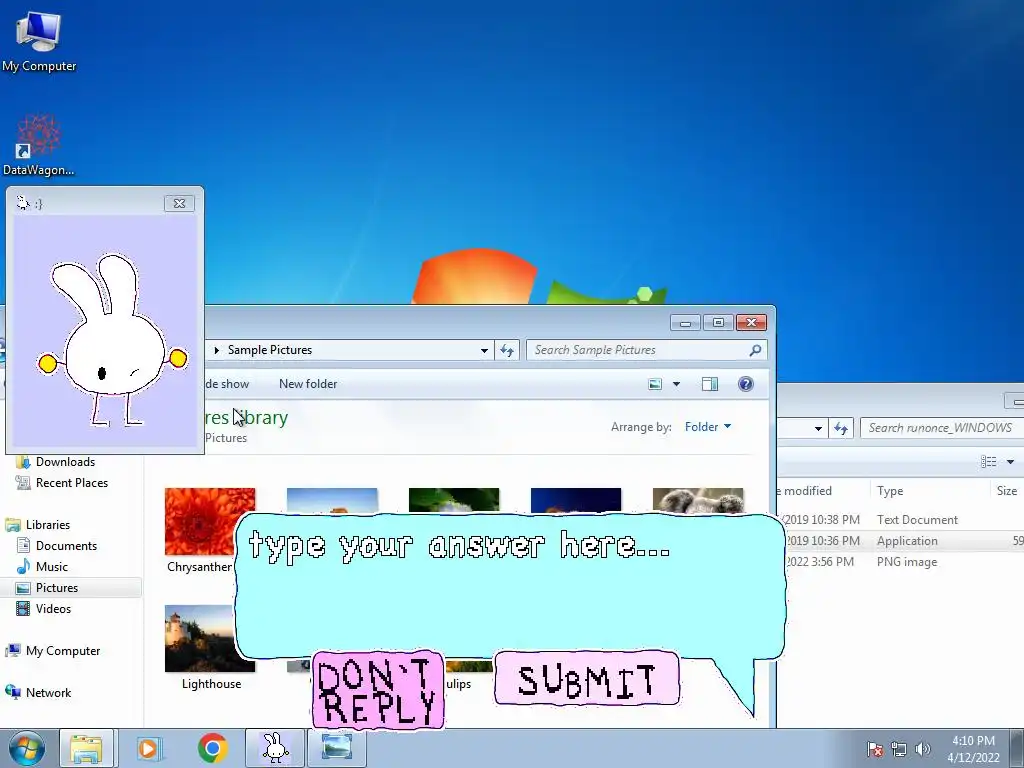Click the search magnifier in Sample Pictures

[x=755, y=350]
